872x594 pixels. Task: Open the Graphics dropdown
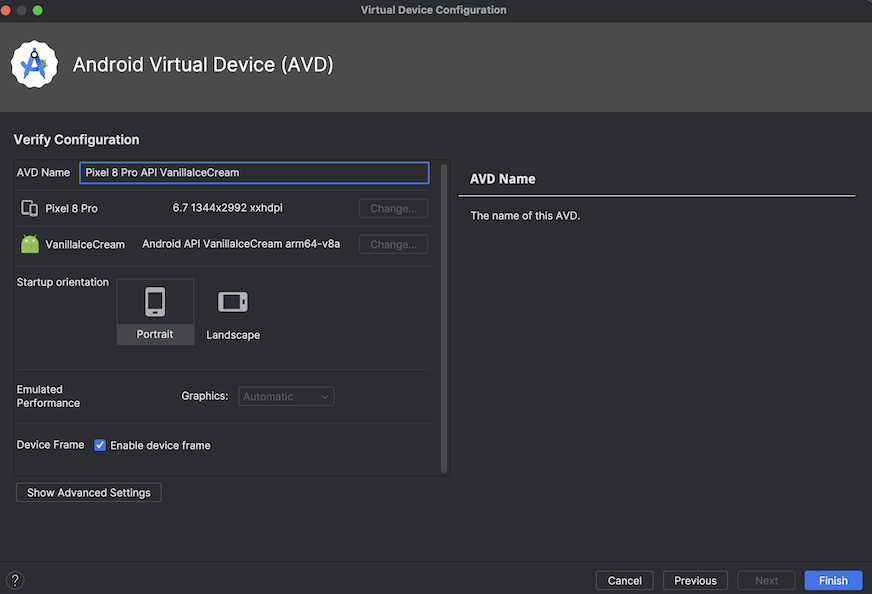click(287, 396)
